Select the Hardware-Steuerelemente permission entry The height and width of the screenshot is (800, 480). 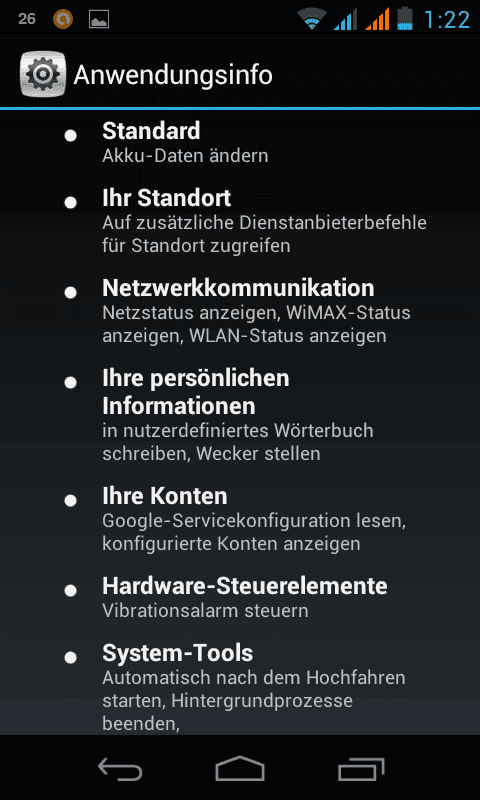click(x=240, y=597)
